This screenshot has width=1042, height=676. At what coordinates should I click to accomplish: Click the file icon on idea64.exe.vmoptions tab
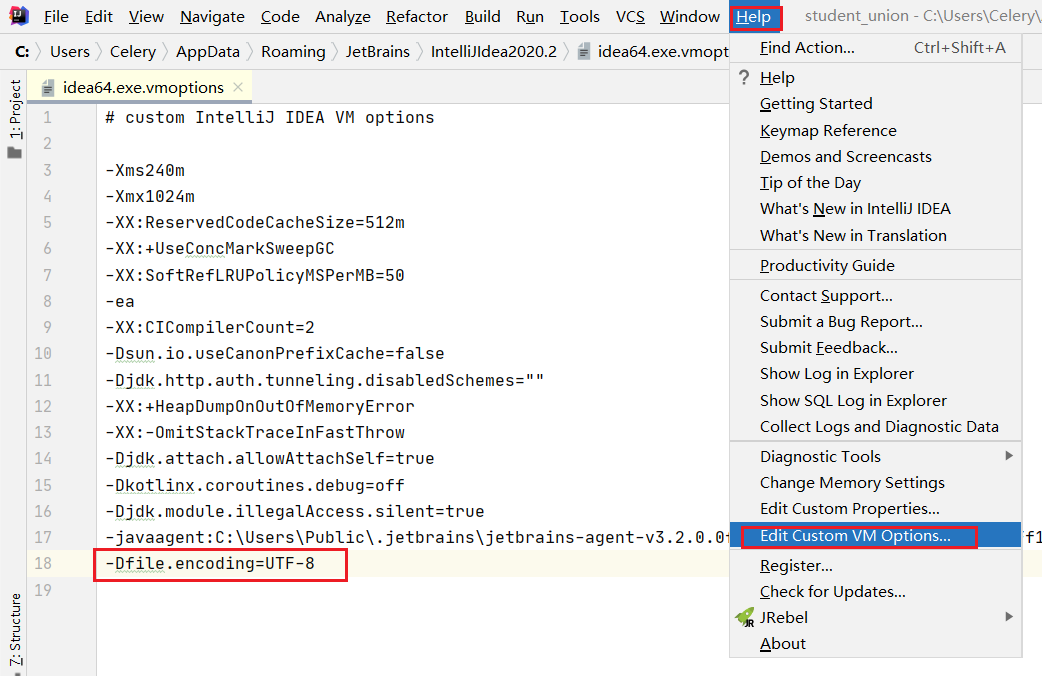click(x=48, y=88)
